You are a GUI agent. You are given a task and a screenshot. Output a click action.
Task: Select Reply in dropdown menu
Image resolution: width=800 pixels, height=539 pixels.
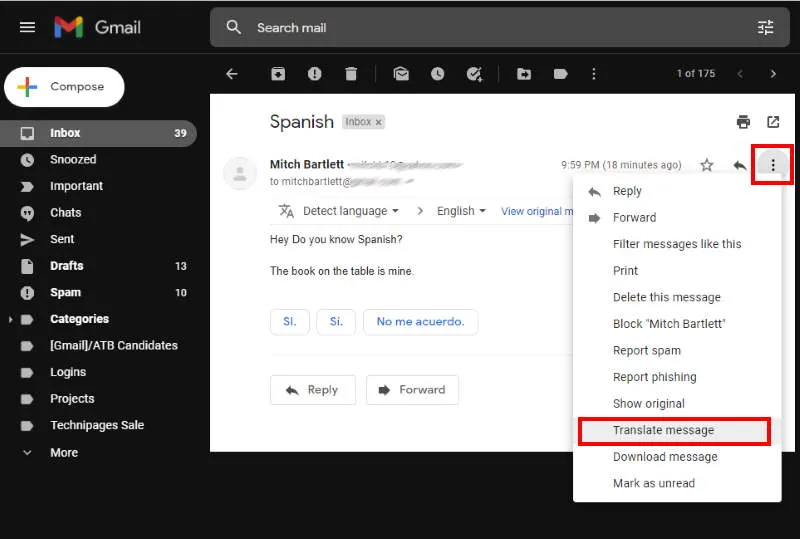[x=677, y=191]
